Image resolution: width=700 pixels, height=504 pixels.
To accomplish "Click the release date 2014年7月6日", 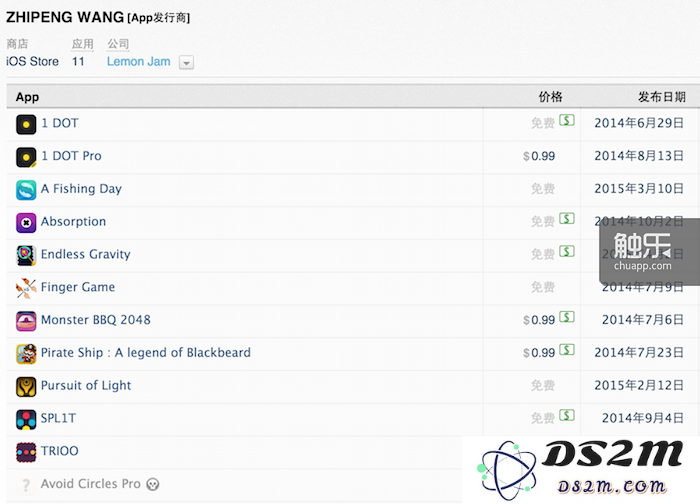I will point(643,320).
